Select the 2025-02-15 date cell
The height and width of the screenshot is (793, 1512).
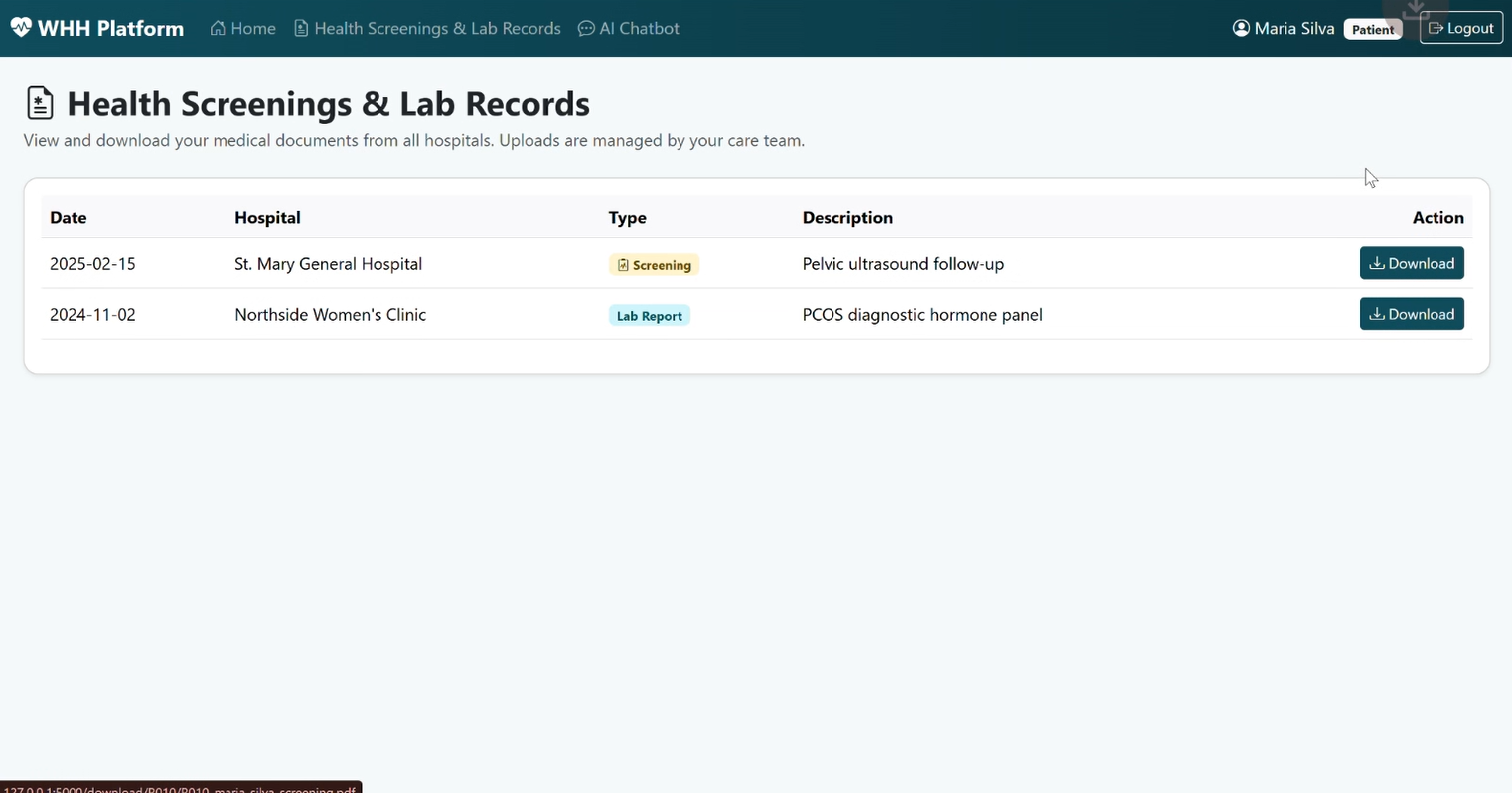pyautogui.click(x=92, y=264)
